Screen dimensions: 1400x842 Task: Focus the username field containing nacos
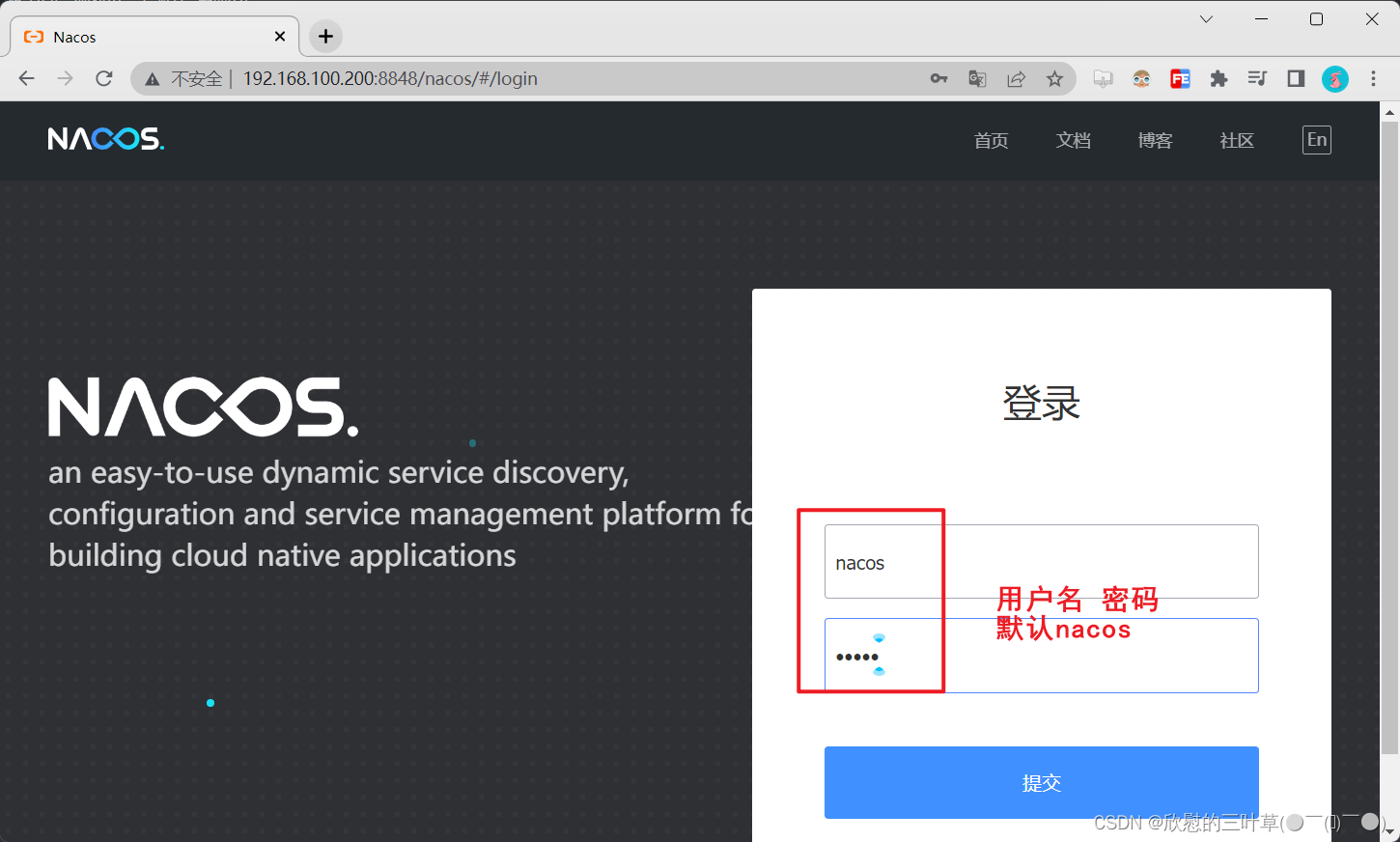pos(1042,562)
